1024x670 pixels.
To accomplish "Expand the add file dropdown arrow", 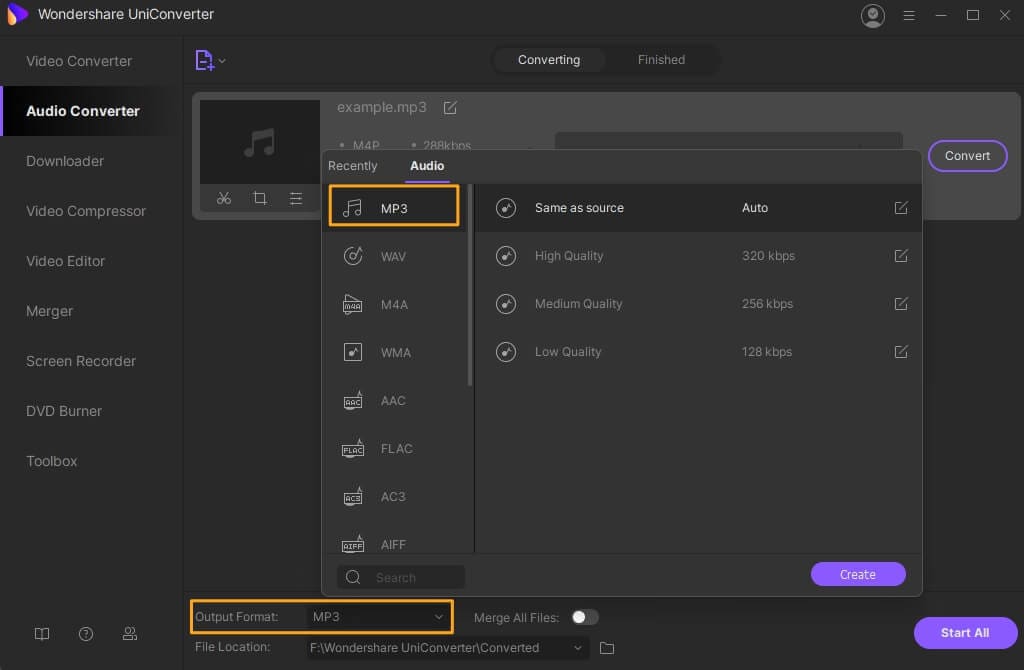I will [222, 61].
